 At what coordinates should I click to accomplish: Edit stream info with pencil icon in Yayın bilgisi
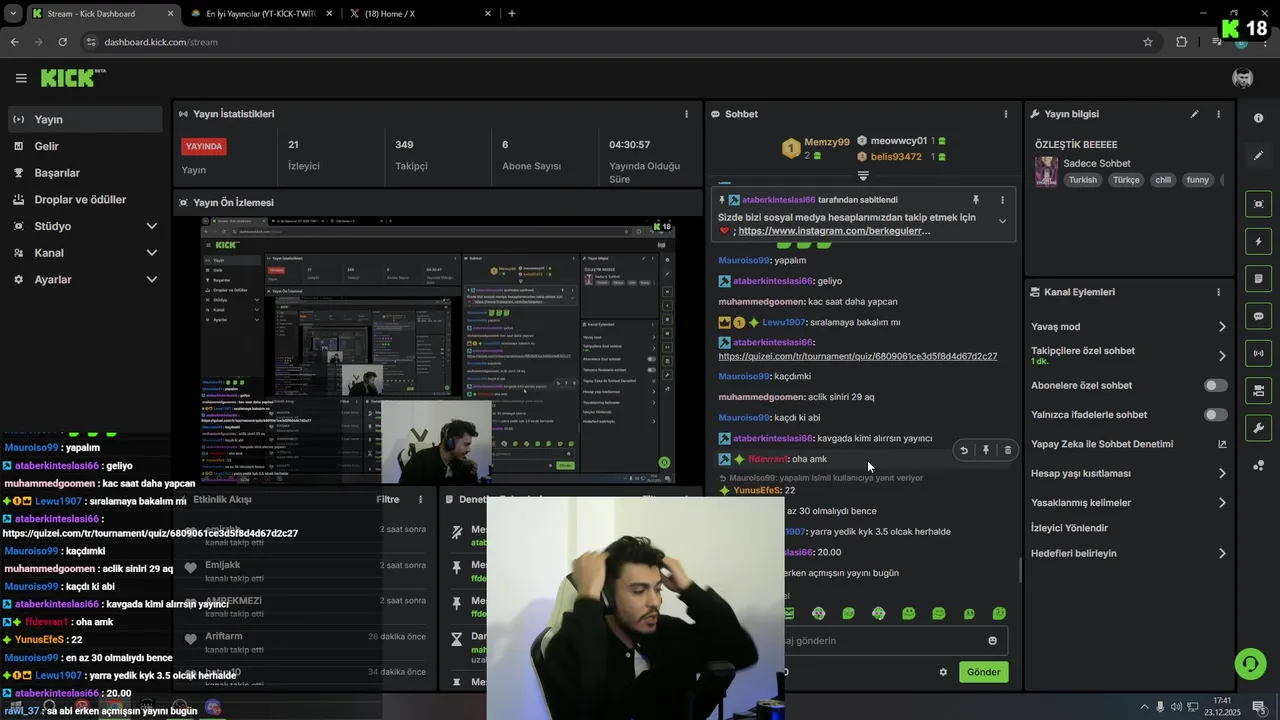click(1194, 114)
